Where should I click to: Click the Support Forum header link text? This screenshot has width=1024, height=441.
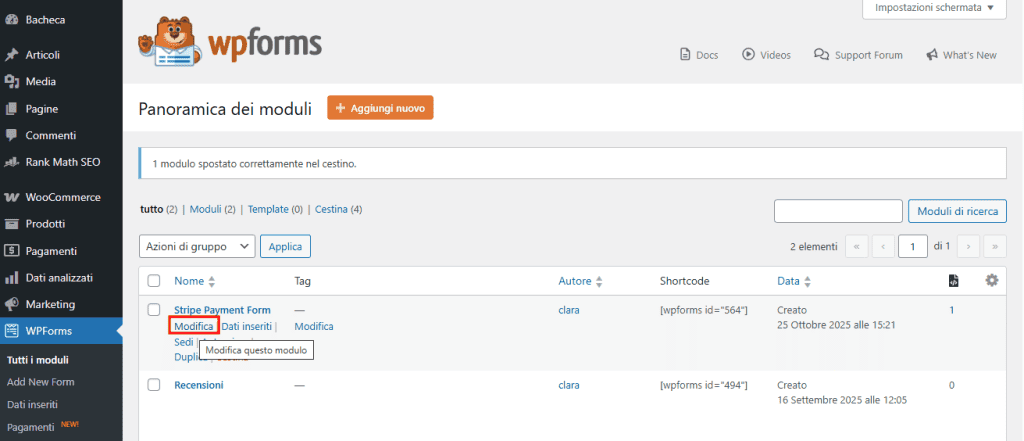[x=869, y=55]
